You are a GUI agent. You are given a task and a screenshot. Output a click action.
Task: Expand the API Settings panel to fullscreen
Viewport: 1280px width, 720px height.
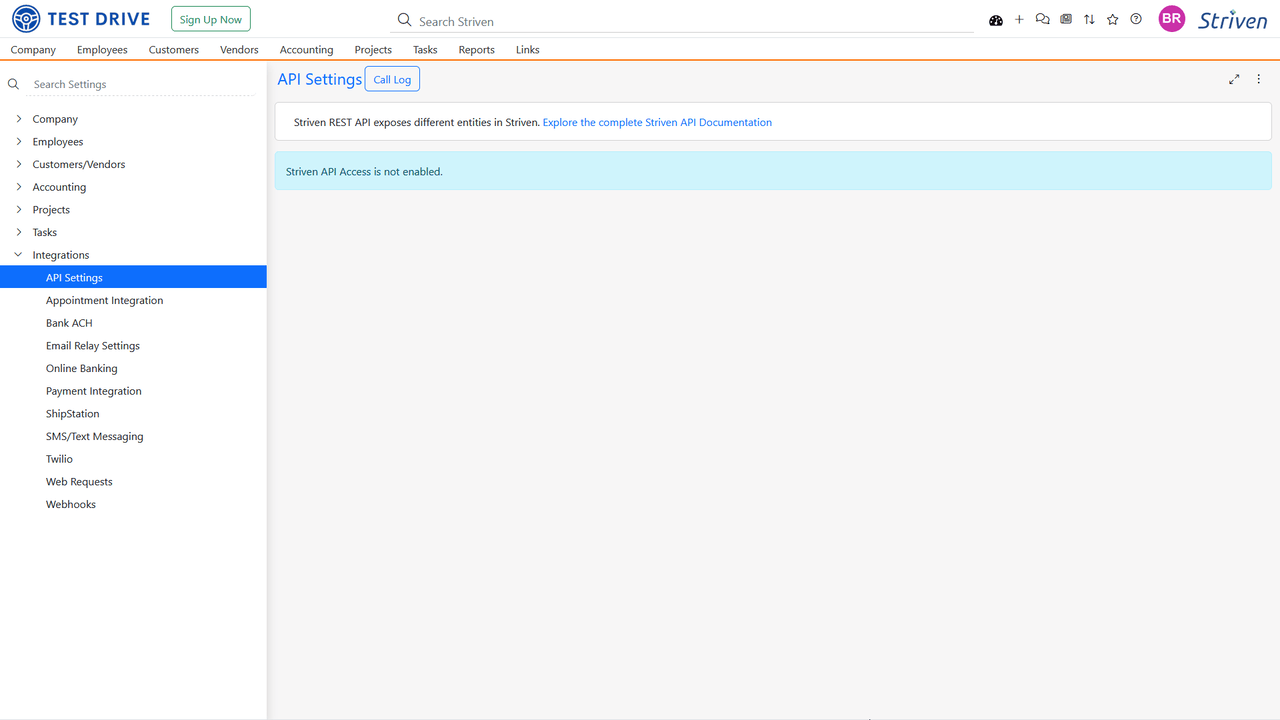coord(1234,79)
